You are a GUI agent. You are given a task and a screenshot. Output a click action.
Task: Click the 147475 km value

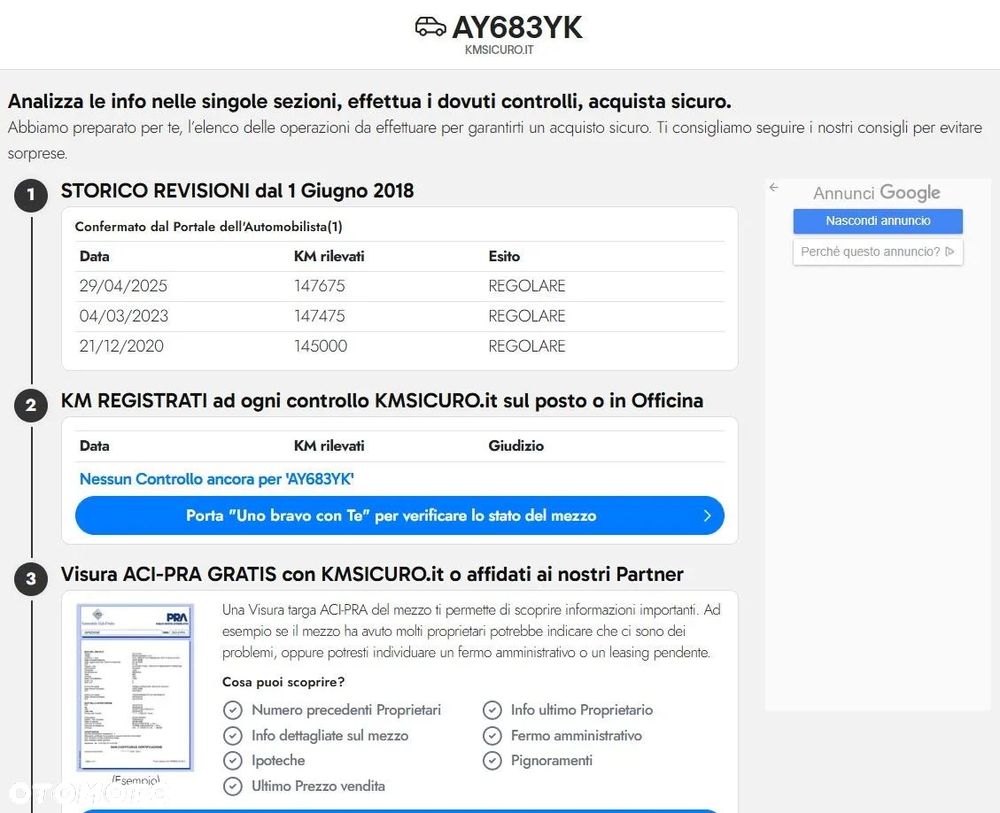[x=319, y=316]
